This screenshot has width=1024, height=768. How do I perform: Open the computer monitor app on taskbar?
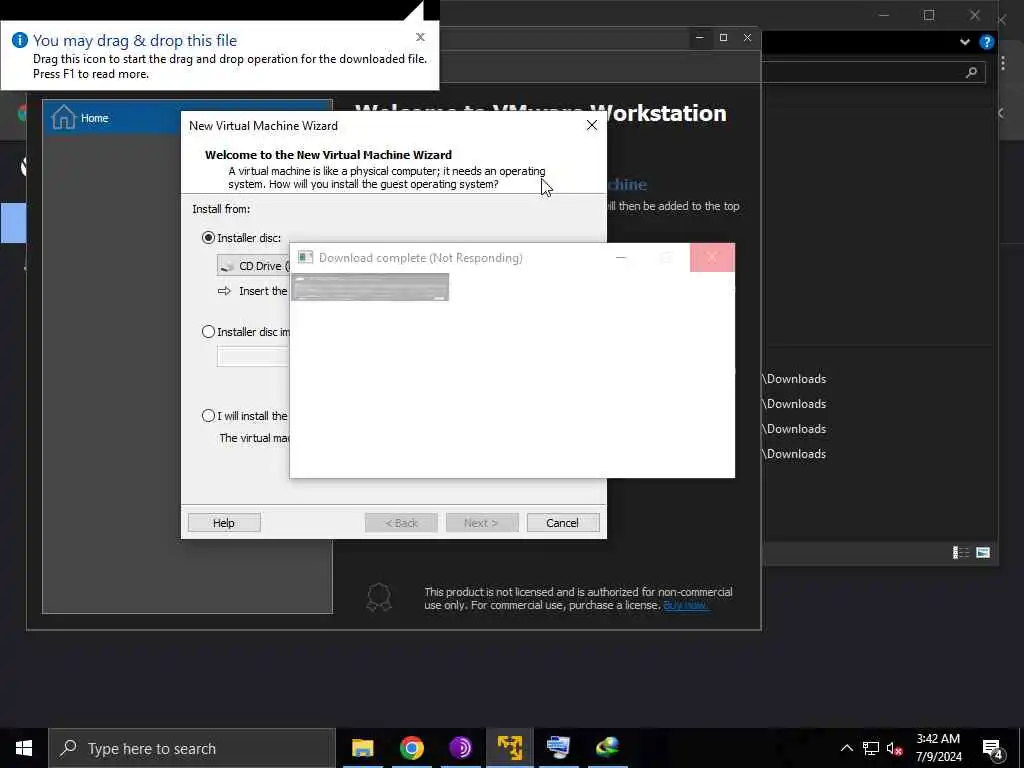pyautogui.click(x=558, y=748)
